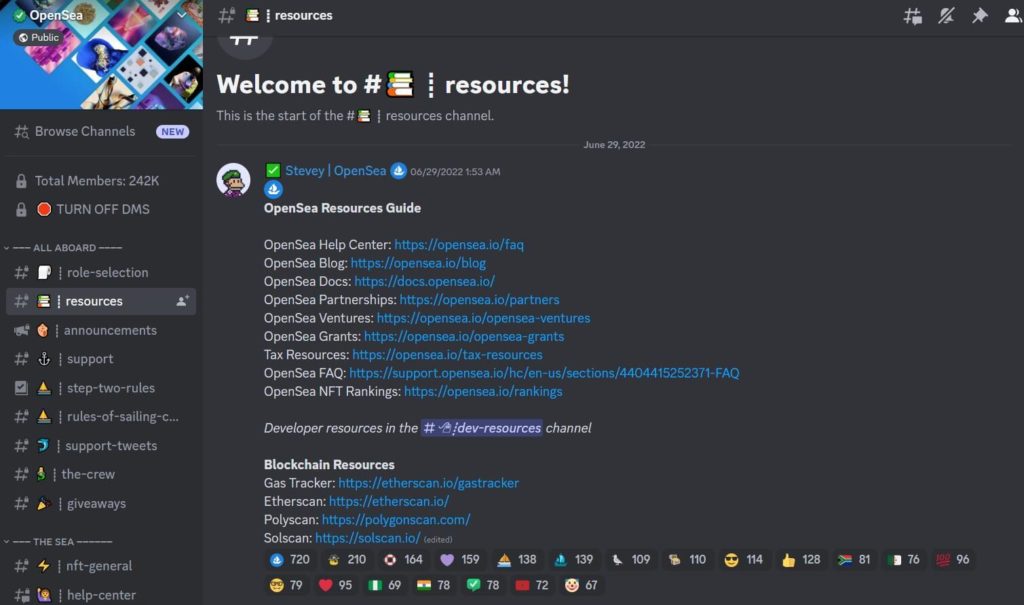Open opensea-grants link
The height and width of the screenshot is (605, 1024).
pos(464,336)
